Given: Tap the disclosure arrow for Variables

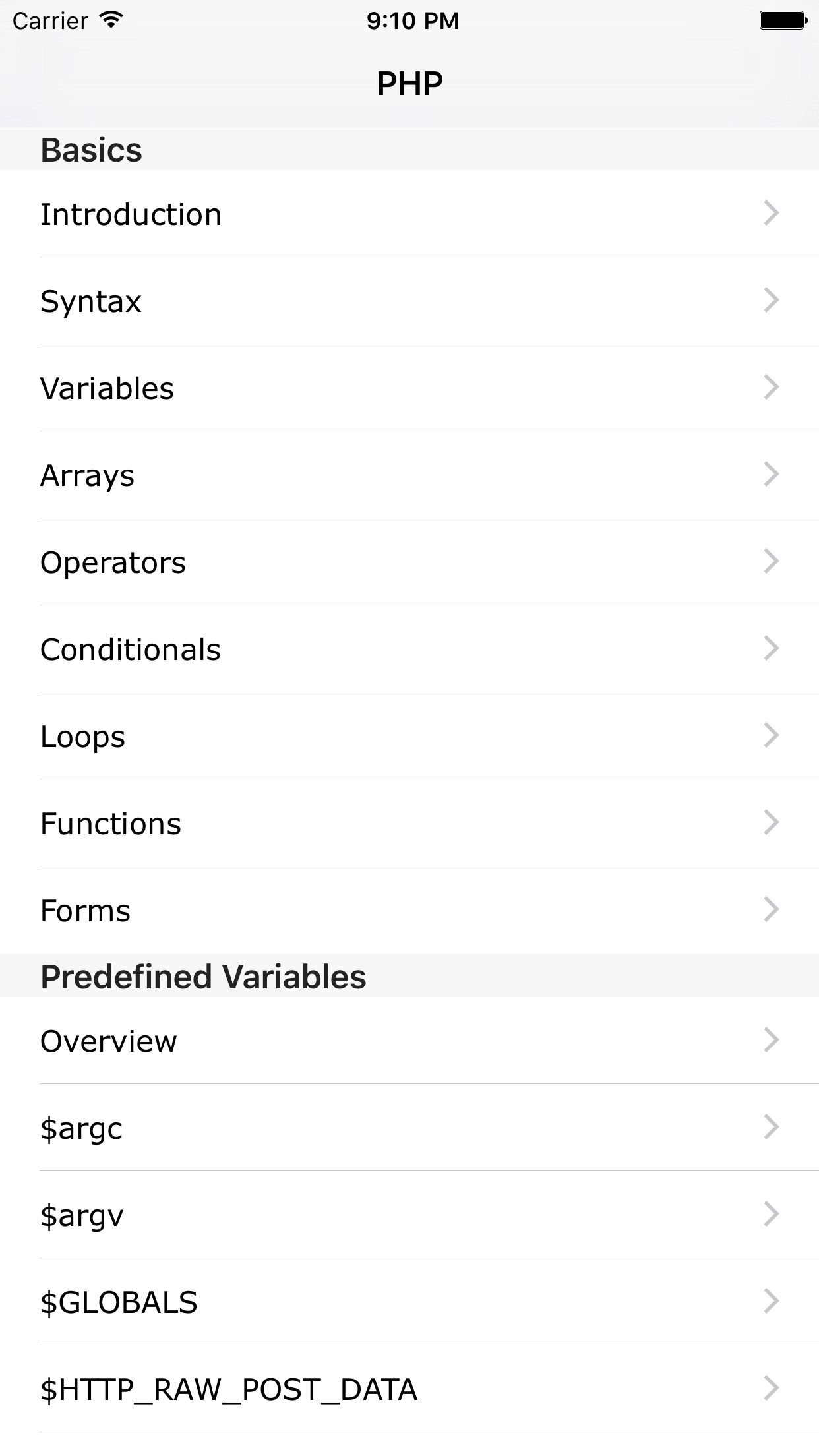Looking at the screenshot, I should pyautogui.click(x=771, y=387).
